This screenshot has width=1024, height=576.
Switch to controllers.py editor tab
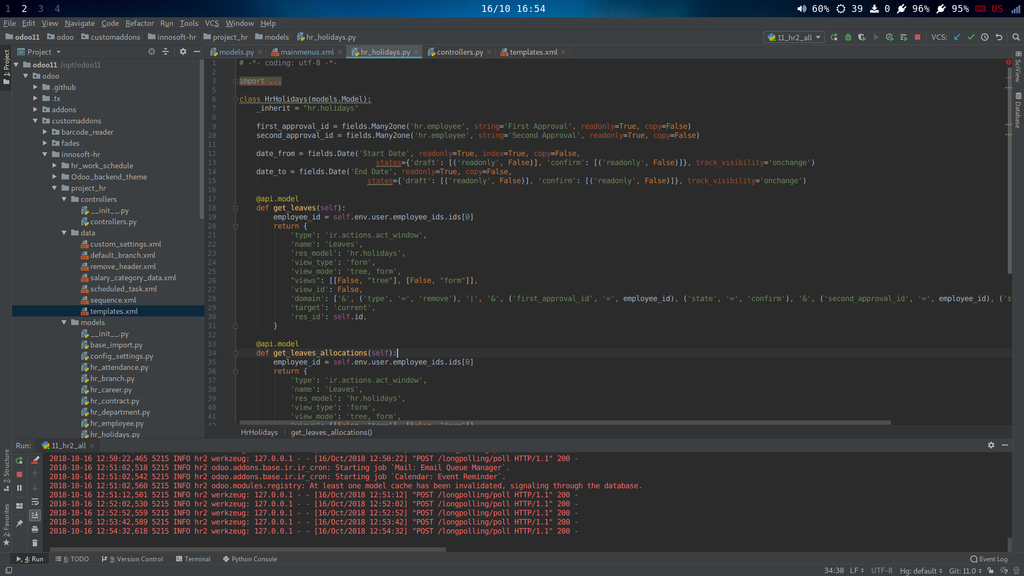pyautogui.click(x=460, y=52)
